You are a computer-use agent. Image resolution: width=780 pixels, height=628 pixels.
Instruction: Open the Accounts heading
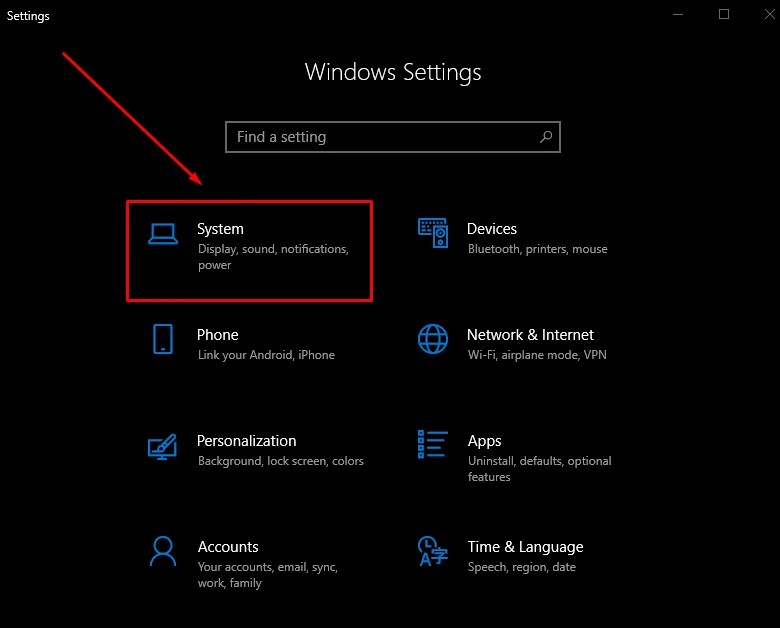[228, 547]
